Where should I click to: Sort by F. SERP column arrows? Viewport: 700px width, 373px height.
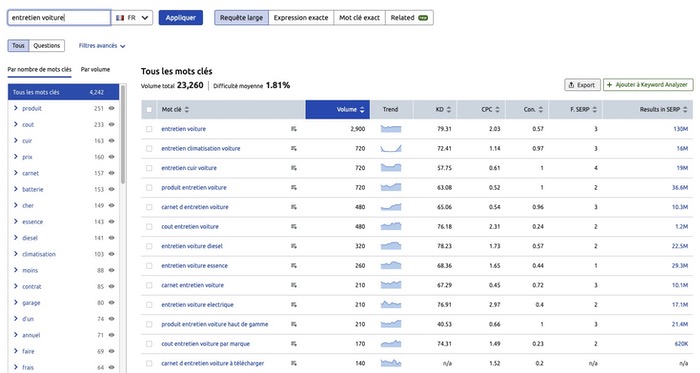(595, 110)
